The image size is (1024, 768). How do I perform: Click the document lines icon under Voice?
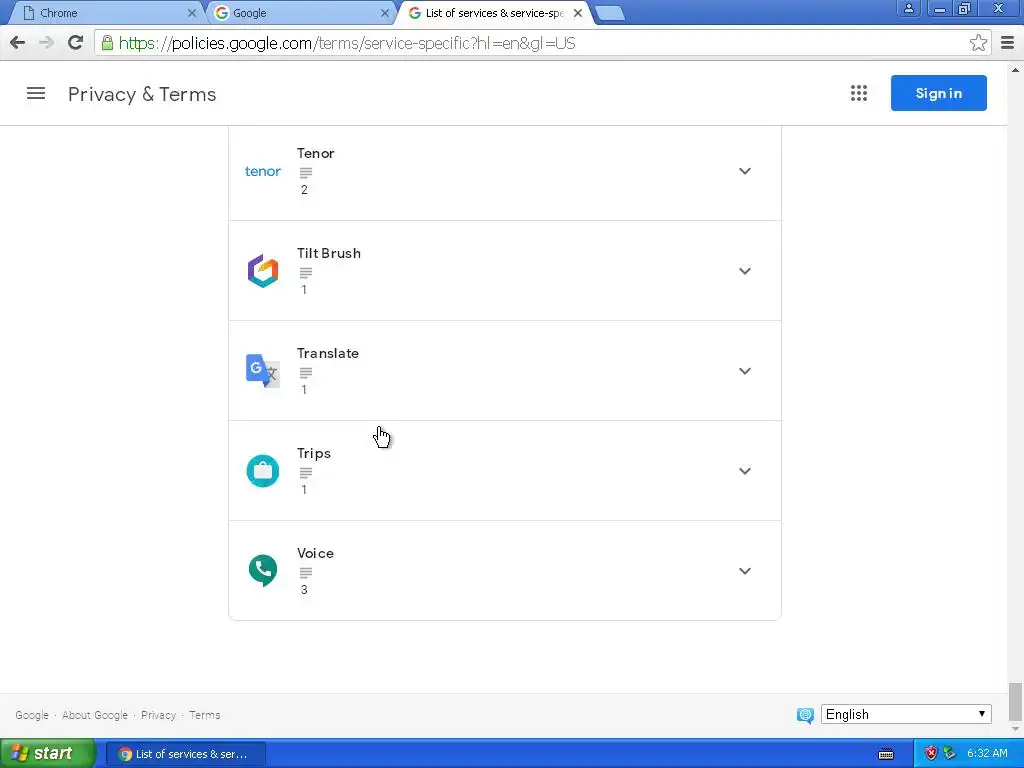point(306,572)
